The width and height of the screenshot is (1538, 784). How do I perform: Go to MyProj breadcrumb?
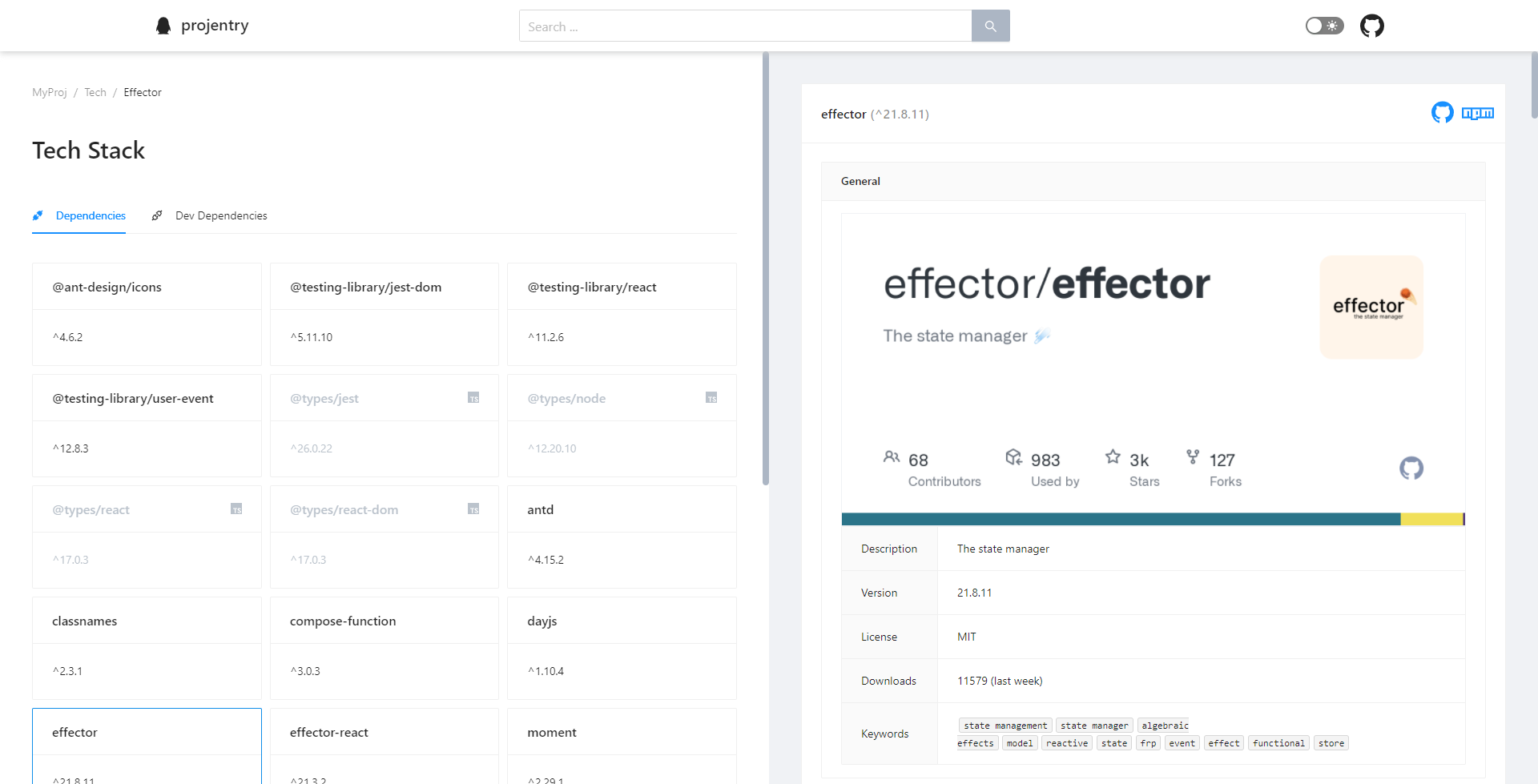(x=50, y=92)
